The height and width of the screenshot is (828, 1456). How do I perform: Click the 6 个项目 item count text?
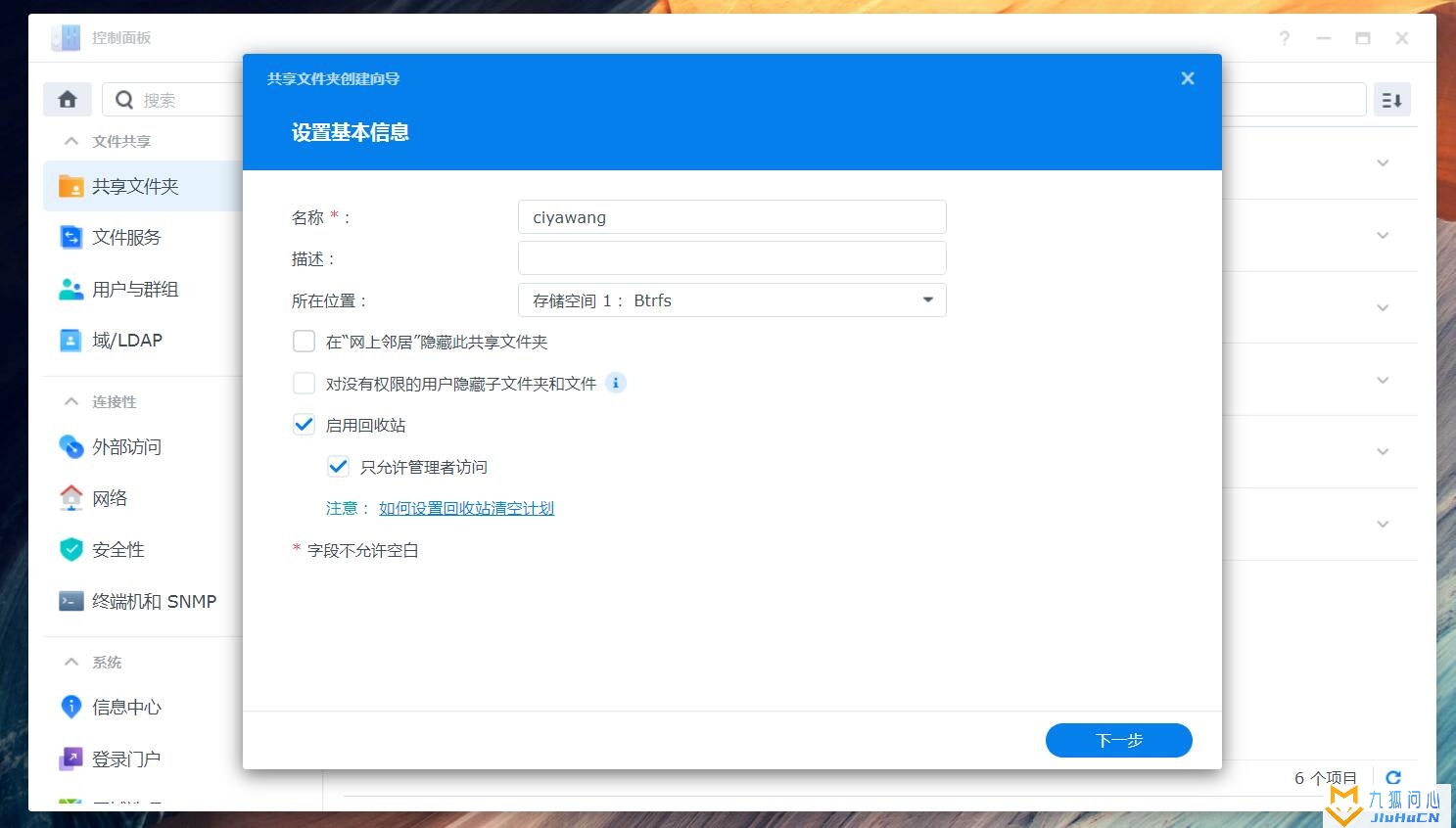pos(1326,778)
